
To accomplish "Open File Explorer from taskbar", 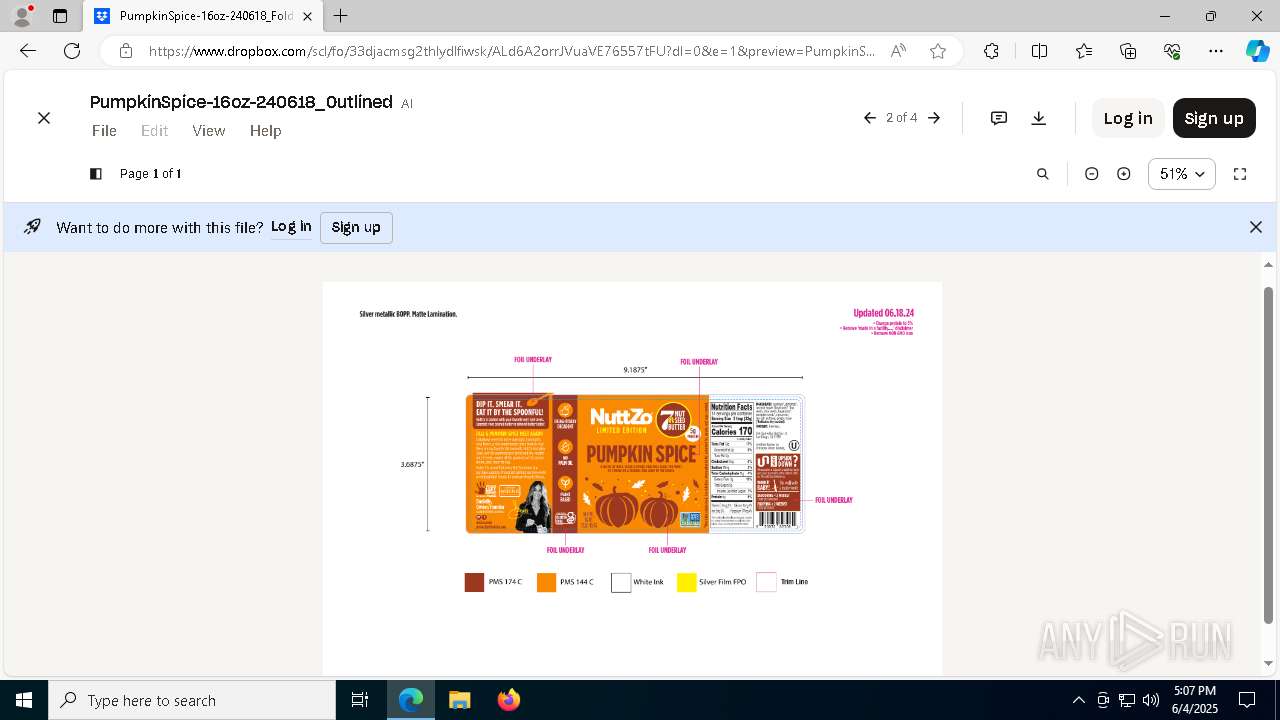I will pyautogui.click(x=459, y=700).
